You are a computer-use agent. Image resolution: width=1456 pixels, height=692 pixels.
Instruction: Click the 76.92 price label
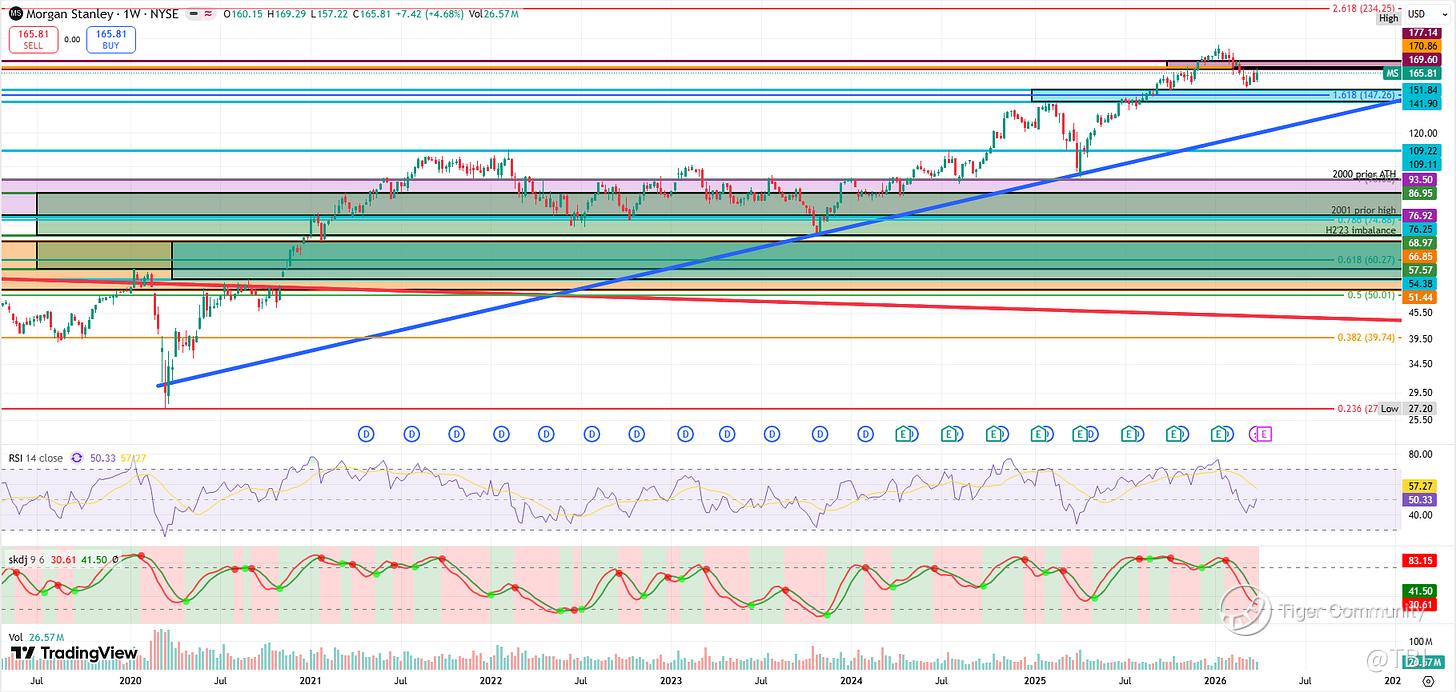[1421, 215]
